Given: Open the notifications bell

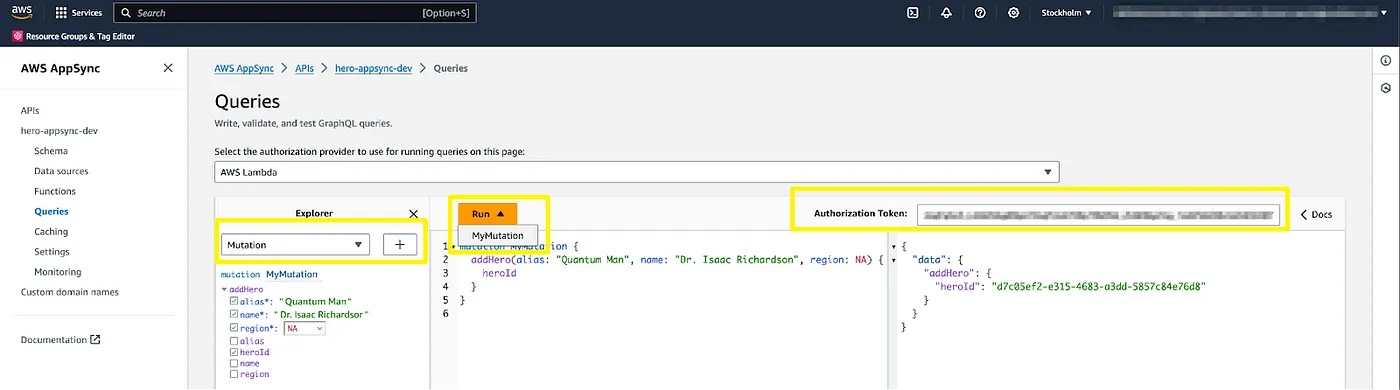Looking at the screenshot, I should pyautogui.click(x=946, y=13).
